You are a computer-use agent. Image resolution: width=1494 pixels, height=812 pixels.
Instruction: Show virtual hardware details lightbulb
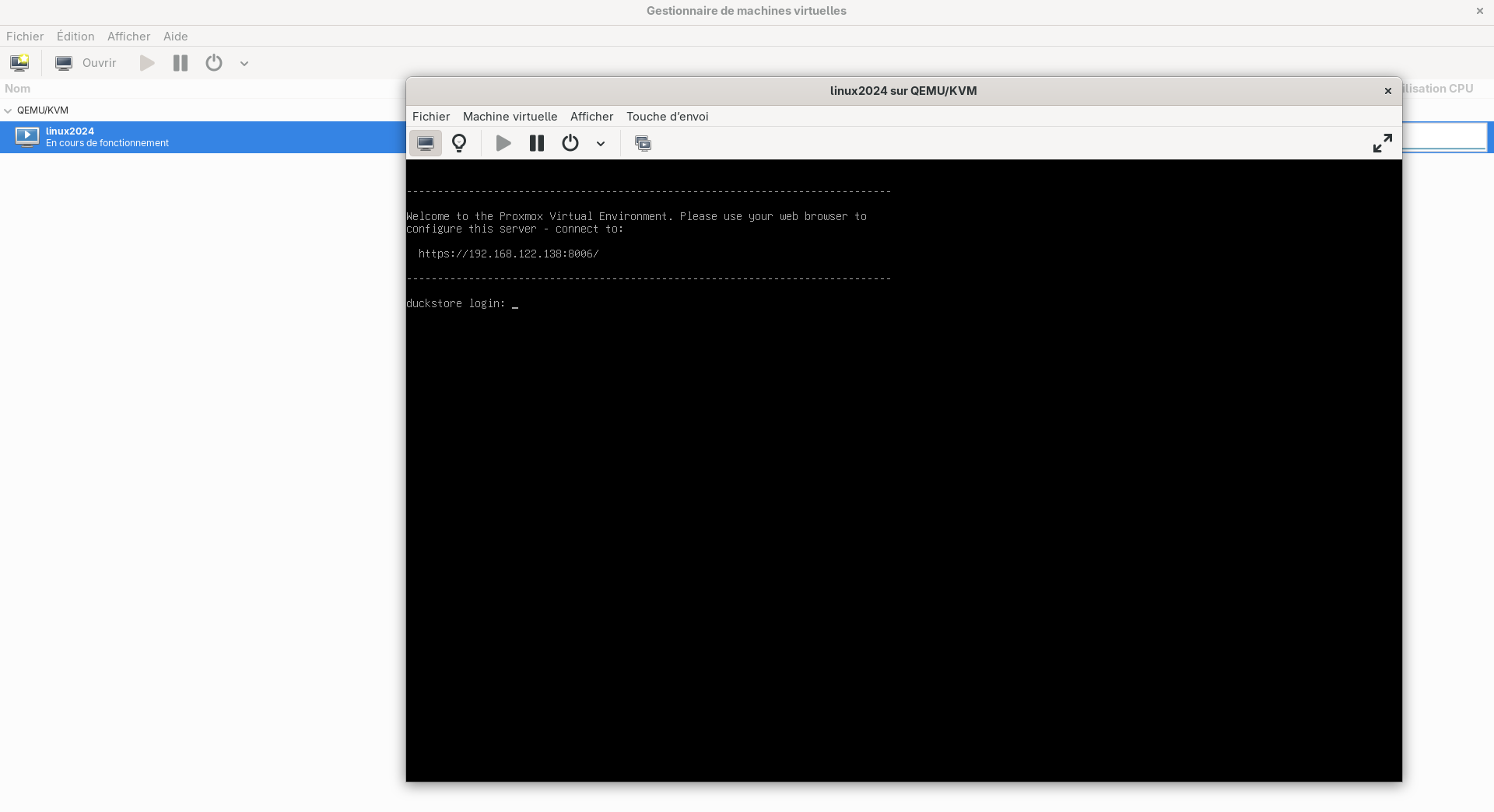pyautogui.click(x=459, y=143)
